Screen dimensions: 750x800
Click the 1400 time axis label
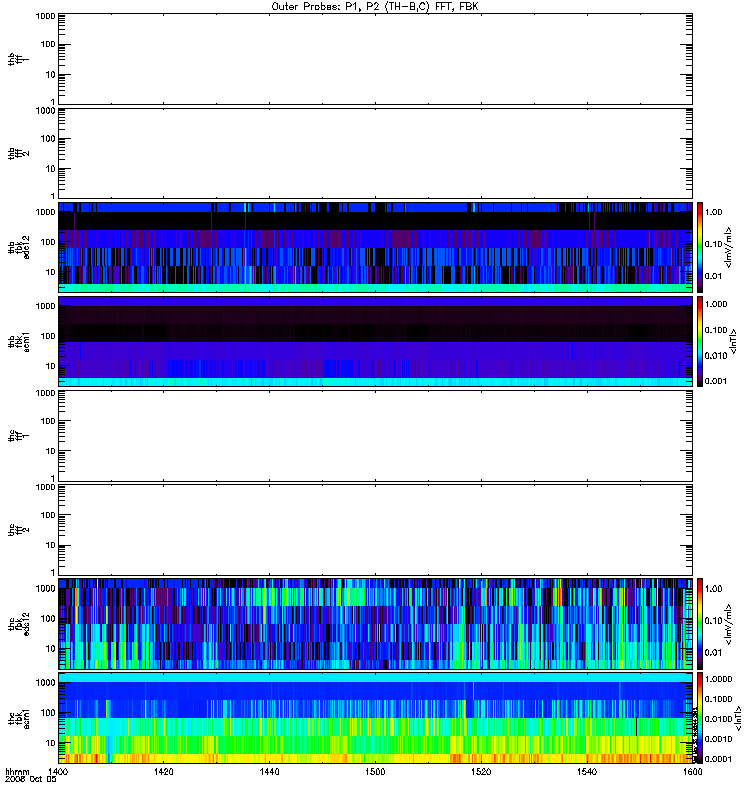pyautogui.click(x=58, y=771)
